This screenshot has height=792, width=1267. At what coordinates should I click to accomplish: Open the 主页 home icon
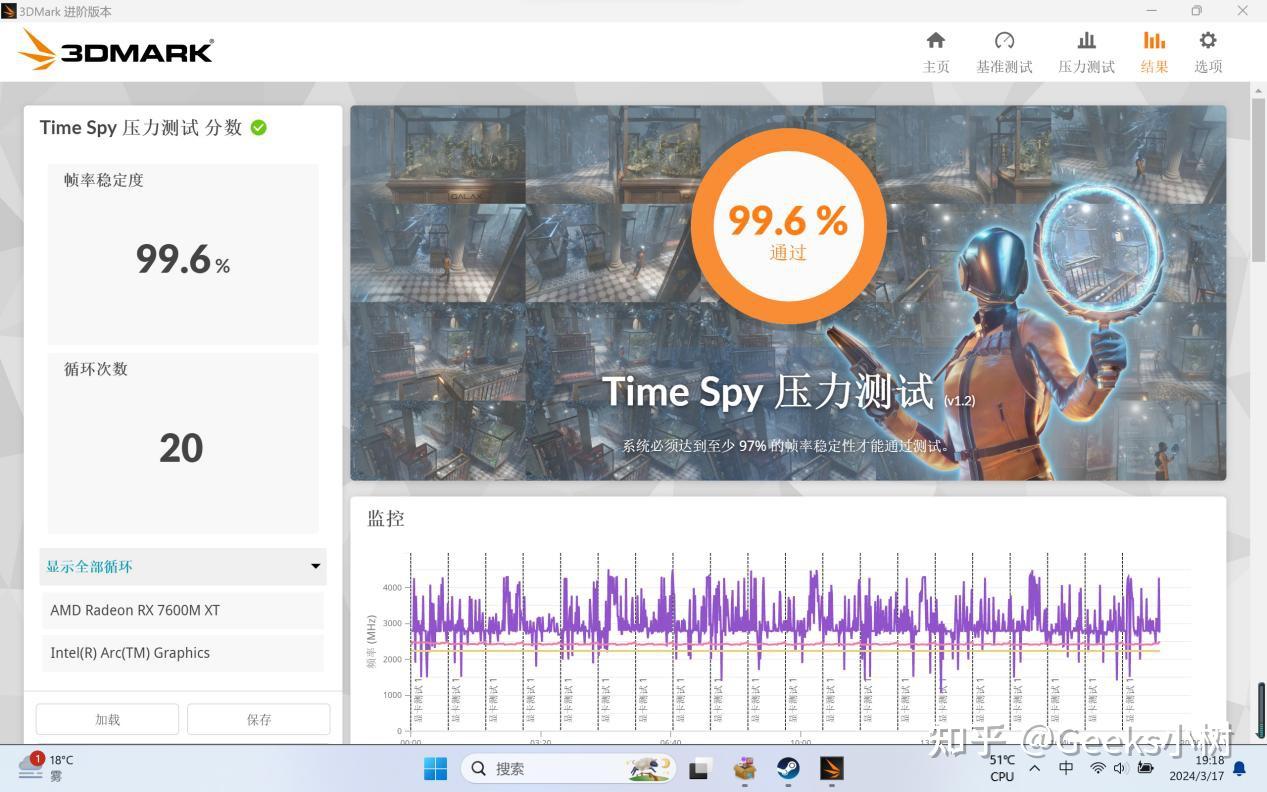[936, 41]
